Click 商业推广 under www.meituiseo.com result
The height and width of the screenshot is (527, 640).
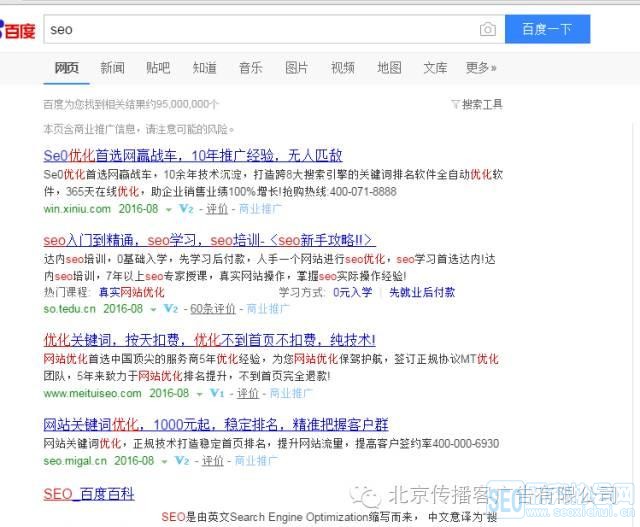(291, 393)
